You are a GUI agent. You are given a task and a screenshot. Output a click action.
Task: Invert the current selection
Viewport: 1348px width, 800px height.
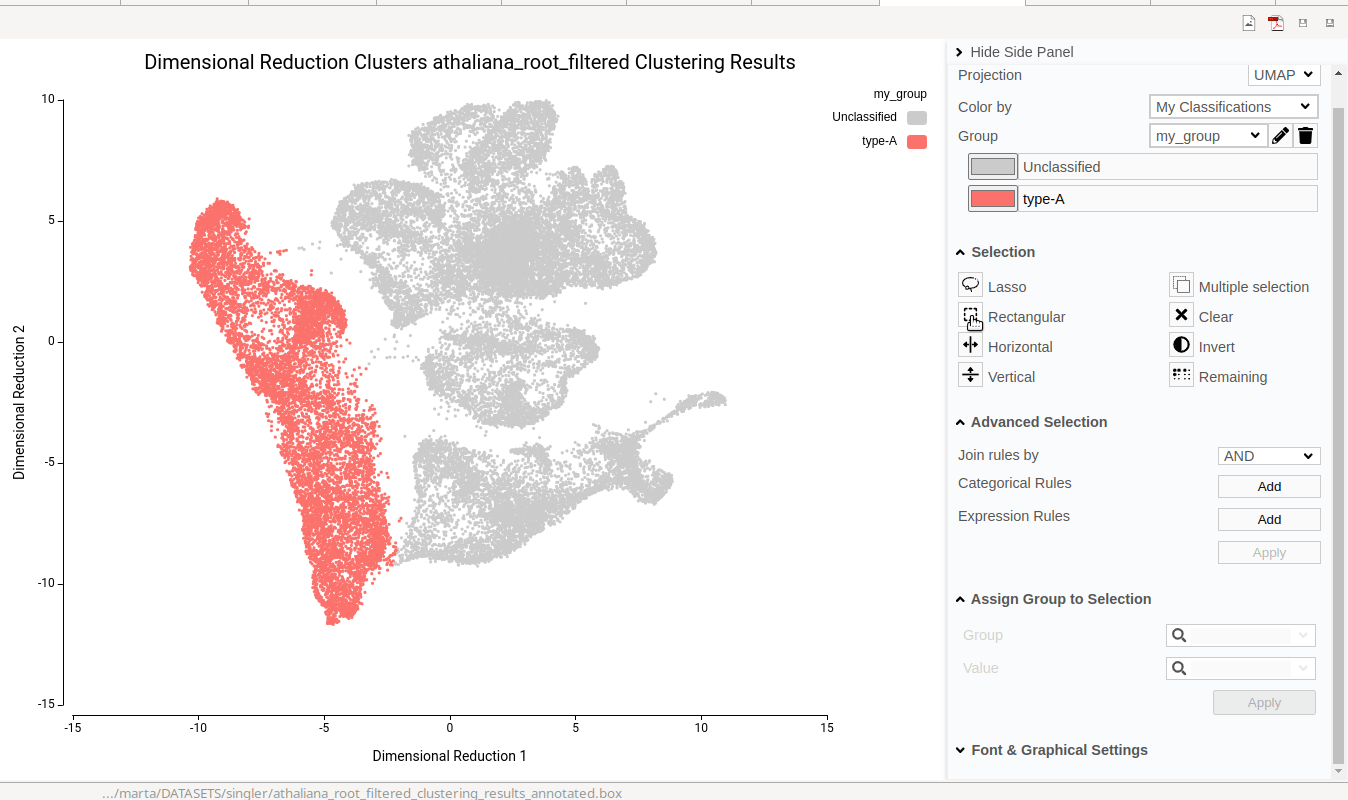pyautogui.click(x=1181, y=346)
